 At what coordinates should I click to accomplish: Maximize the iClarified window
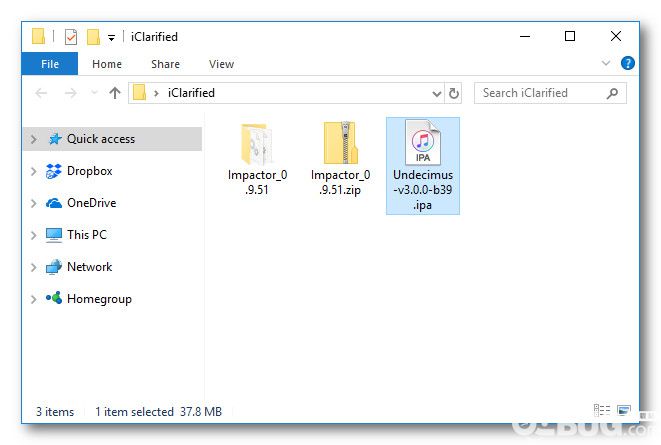pos(570,36)
